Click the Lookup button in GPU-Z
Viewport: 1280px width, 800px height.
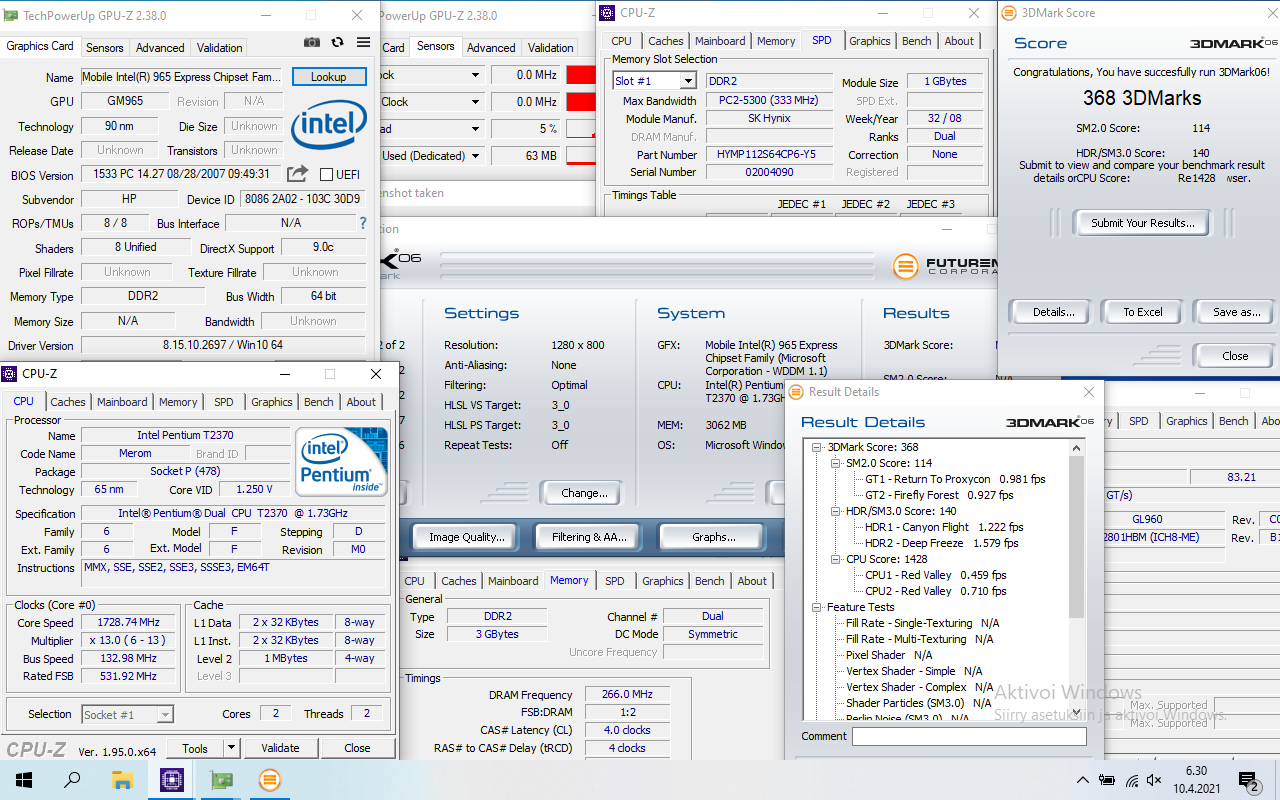click(x=329, y=77)
